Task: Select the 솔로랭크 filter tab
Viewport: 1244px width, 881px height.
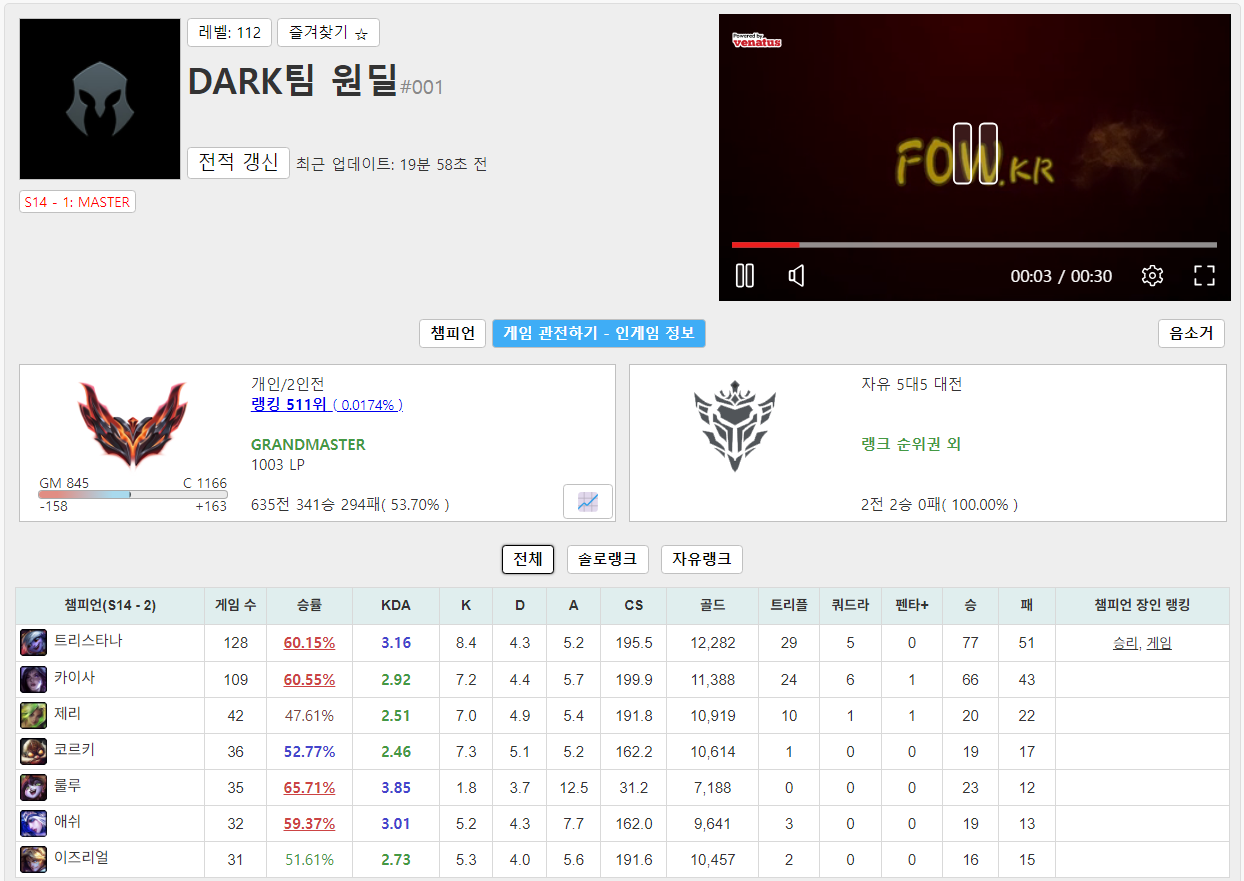Action: [x=608, y=559]
